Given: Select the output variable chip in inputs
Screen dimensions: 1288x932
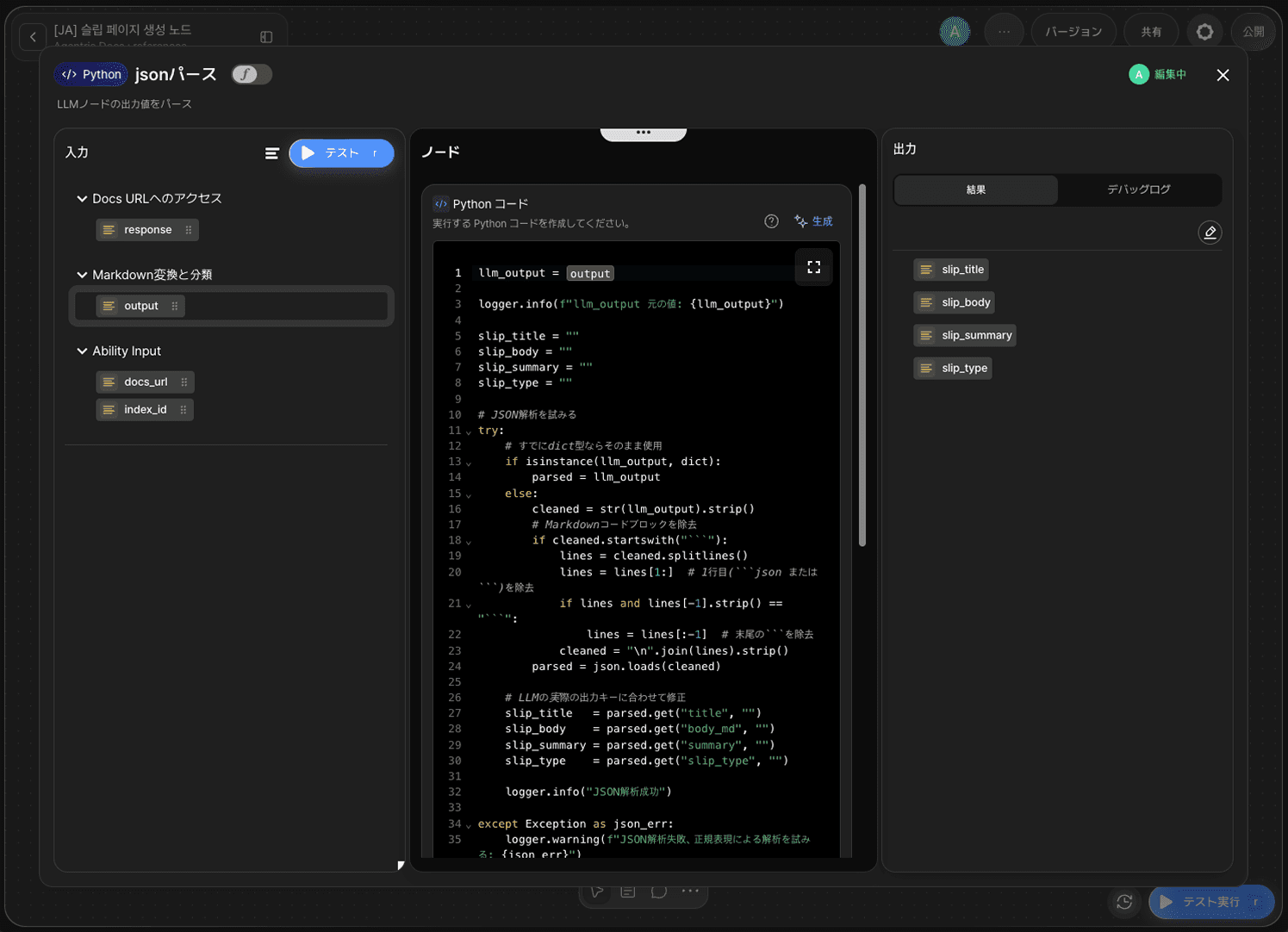Looking at the screenshot, I should click(140, 306).
